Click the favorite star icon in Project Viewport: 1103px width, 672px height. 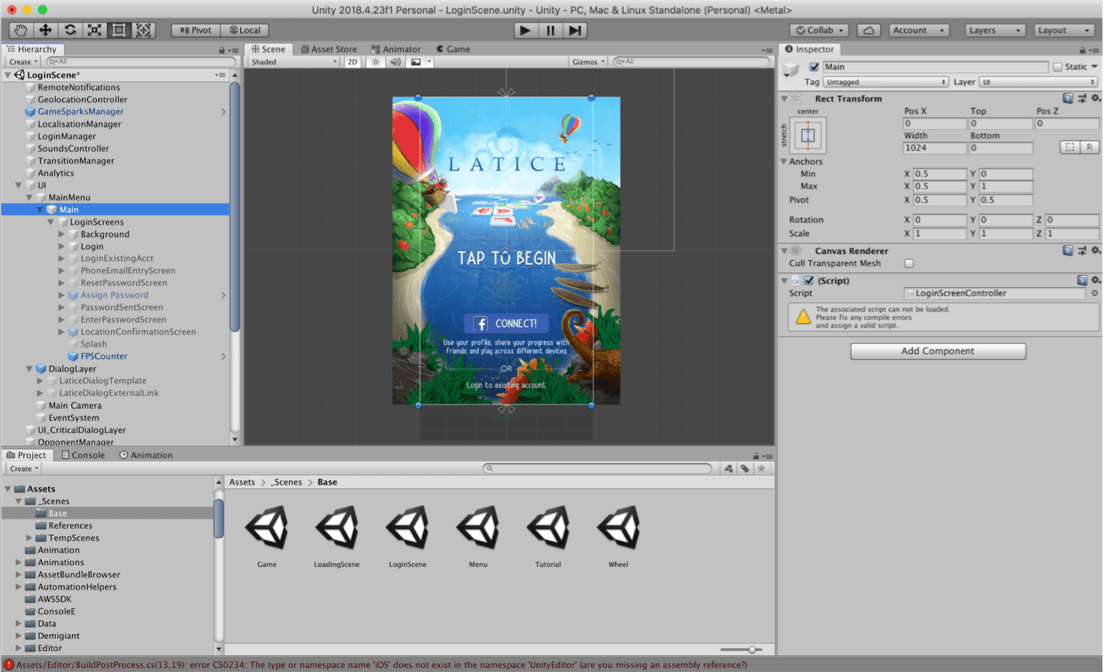761,469
